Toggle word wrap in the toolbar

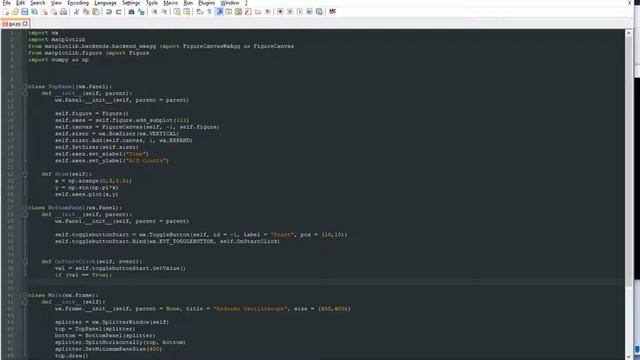click(x=200, y=12)
